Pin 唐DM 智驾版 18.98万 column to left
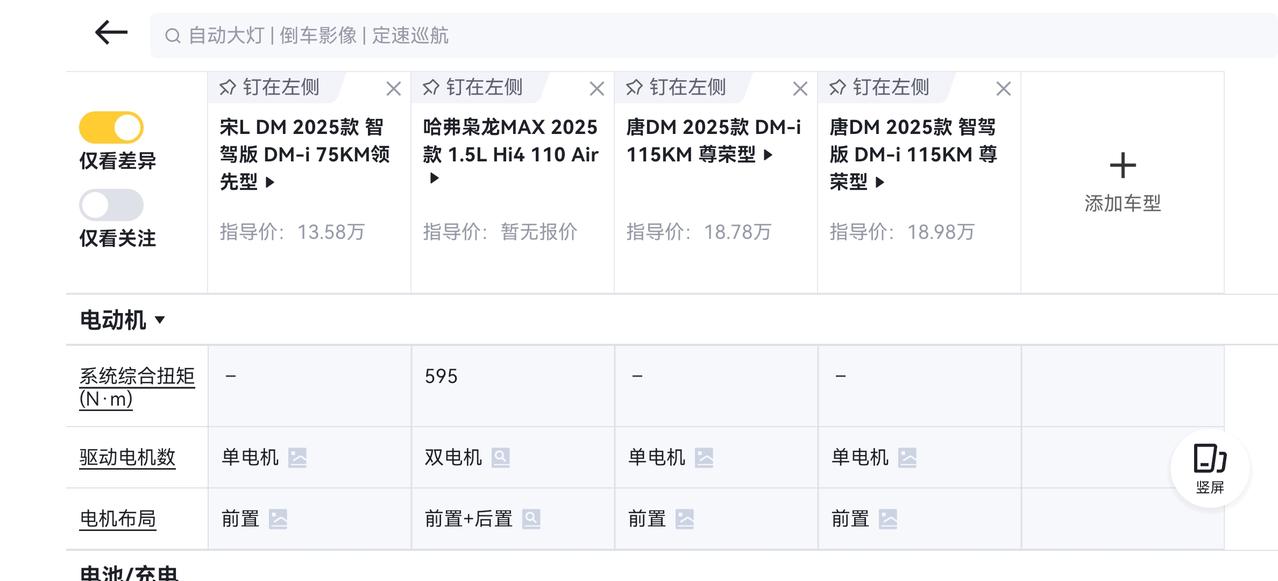Image resolution: width=1278 pixels, height=581 pixels. point(878,87)
